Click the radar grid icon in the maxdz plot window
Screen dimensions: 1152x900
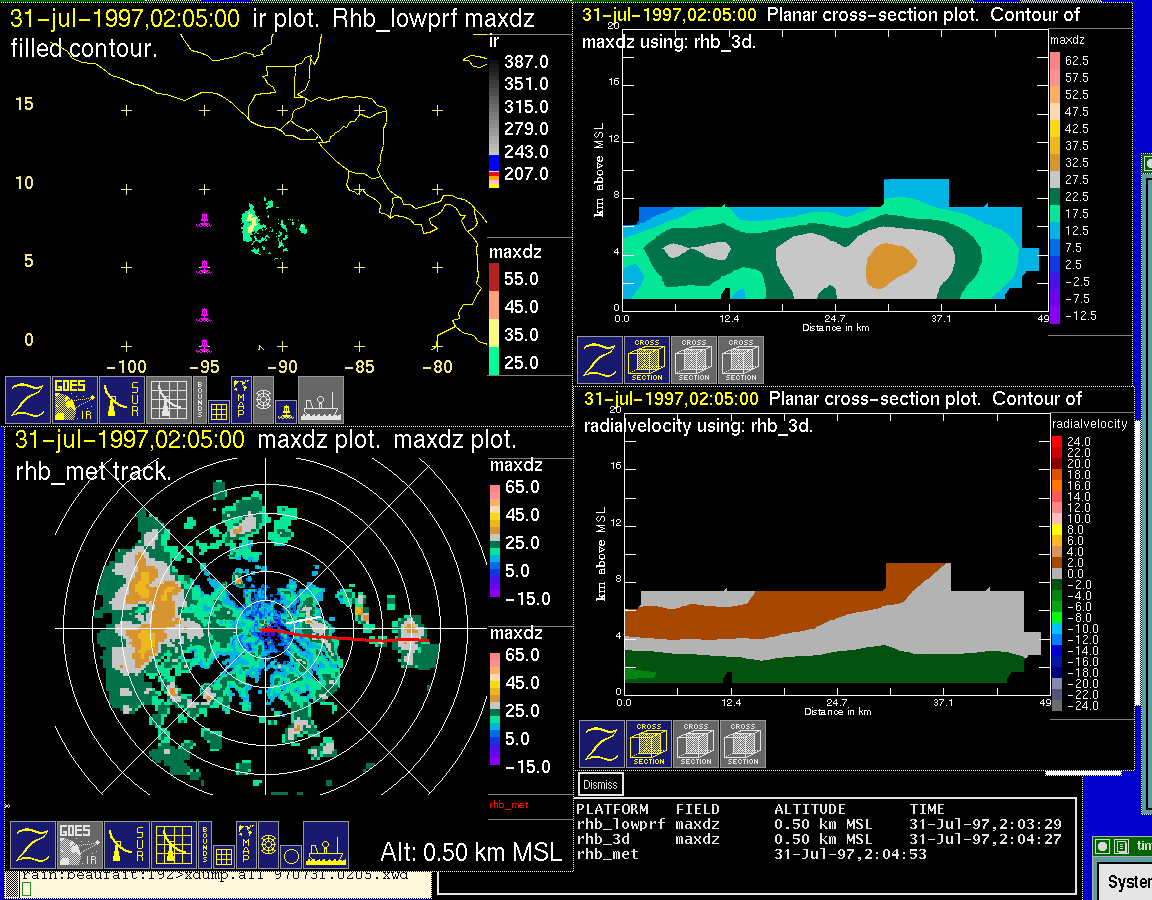point(174,845)
